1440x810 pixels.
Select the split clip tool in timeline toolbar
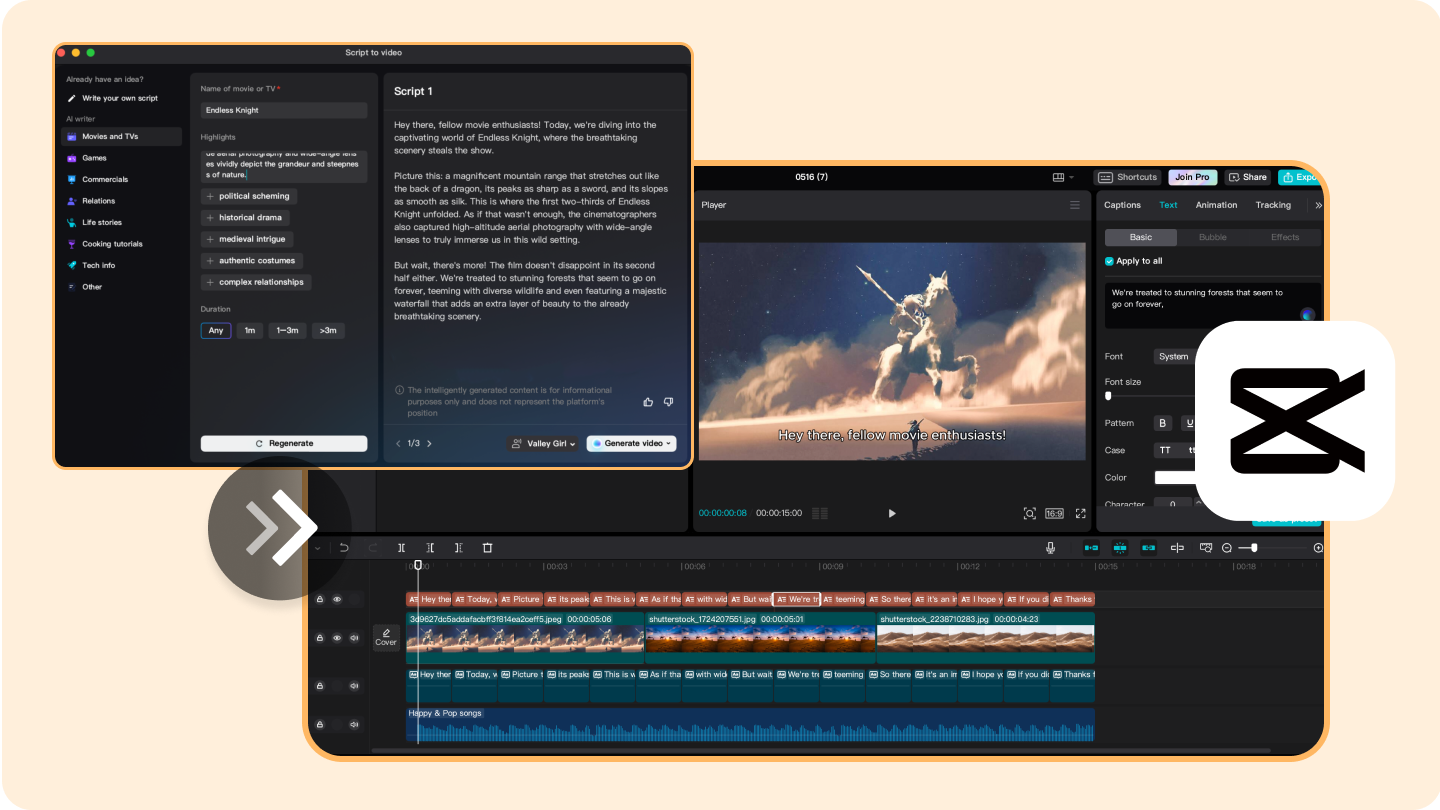pyautogui.click(x=401, y=548)
